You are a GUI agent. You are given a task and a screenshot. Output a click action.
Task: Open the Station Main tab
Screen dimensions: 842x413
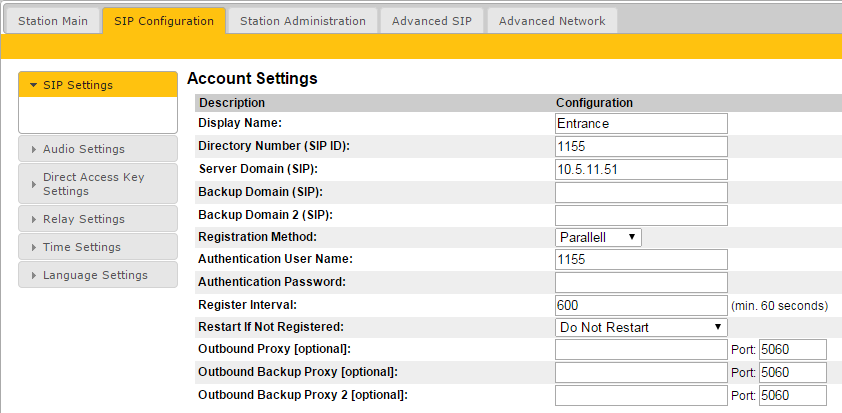point(53,20)
